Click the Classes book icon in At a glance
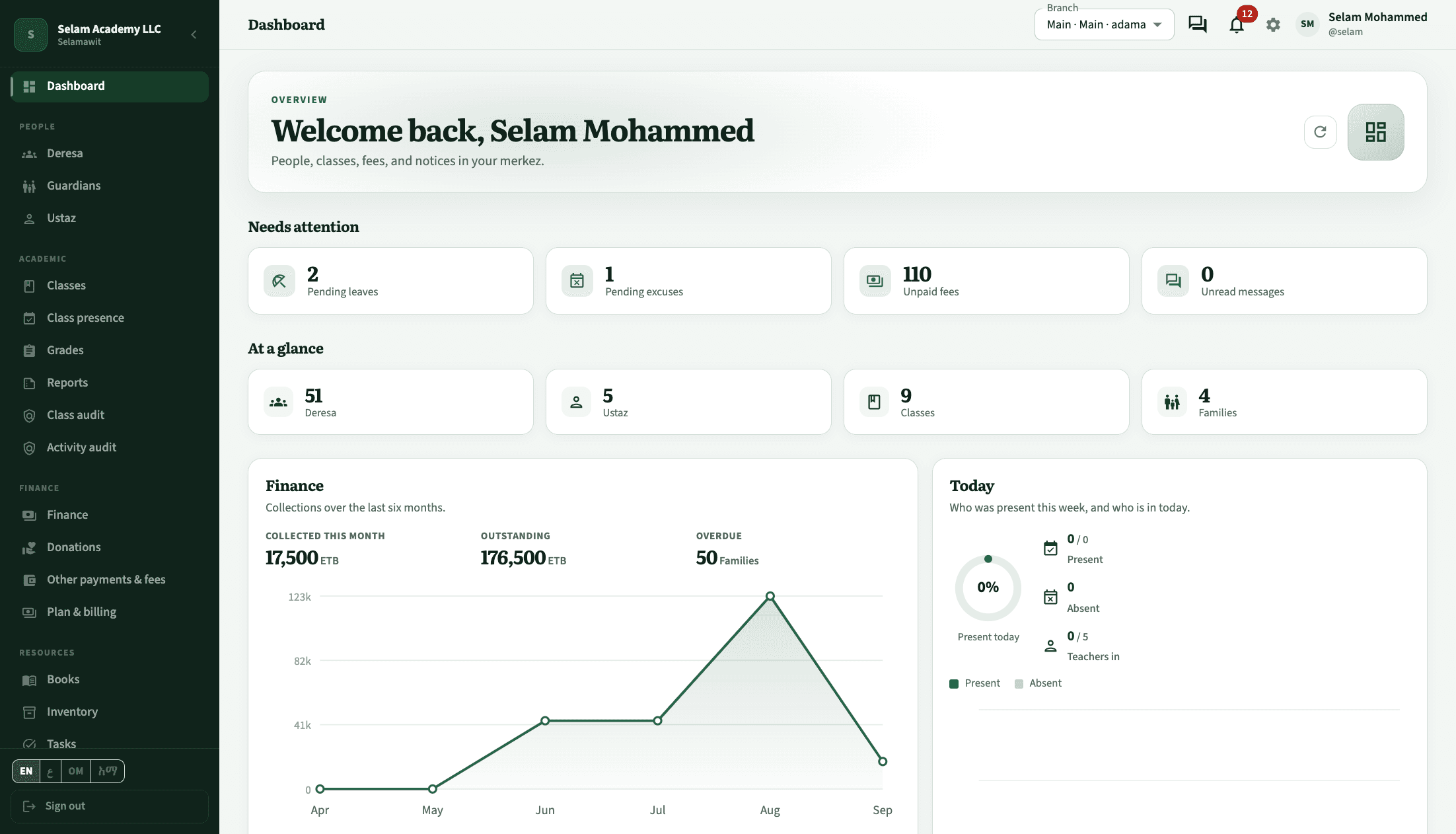This screenshot has width=1456, height=834. point(874,402)
